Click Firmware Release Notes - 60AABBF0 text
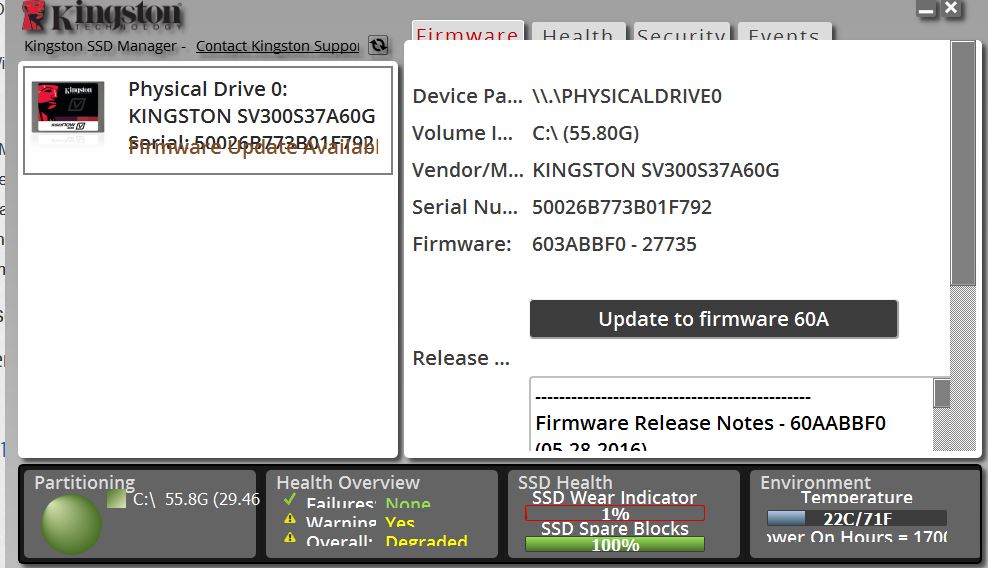Screen dimensions: 988x568 click(711, 423)
